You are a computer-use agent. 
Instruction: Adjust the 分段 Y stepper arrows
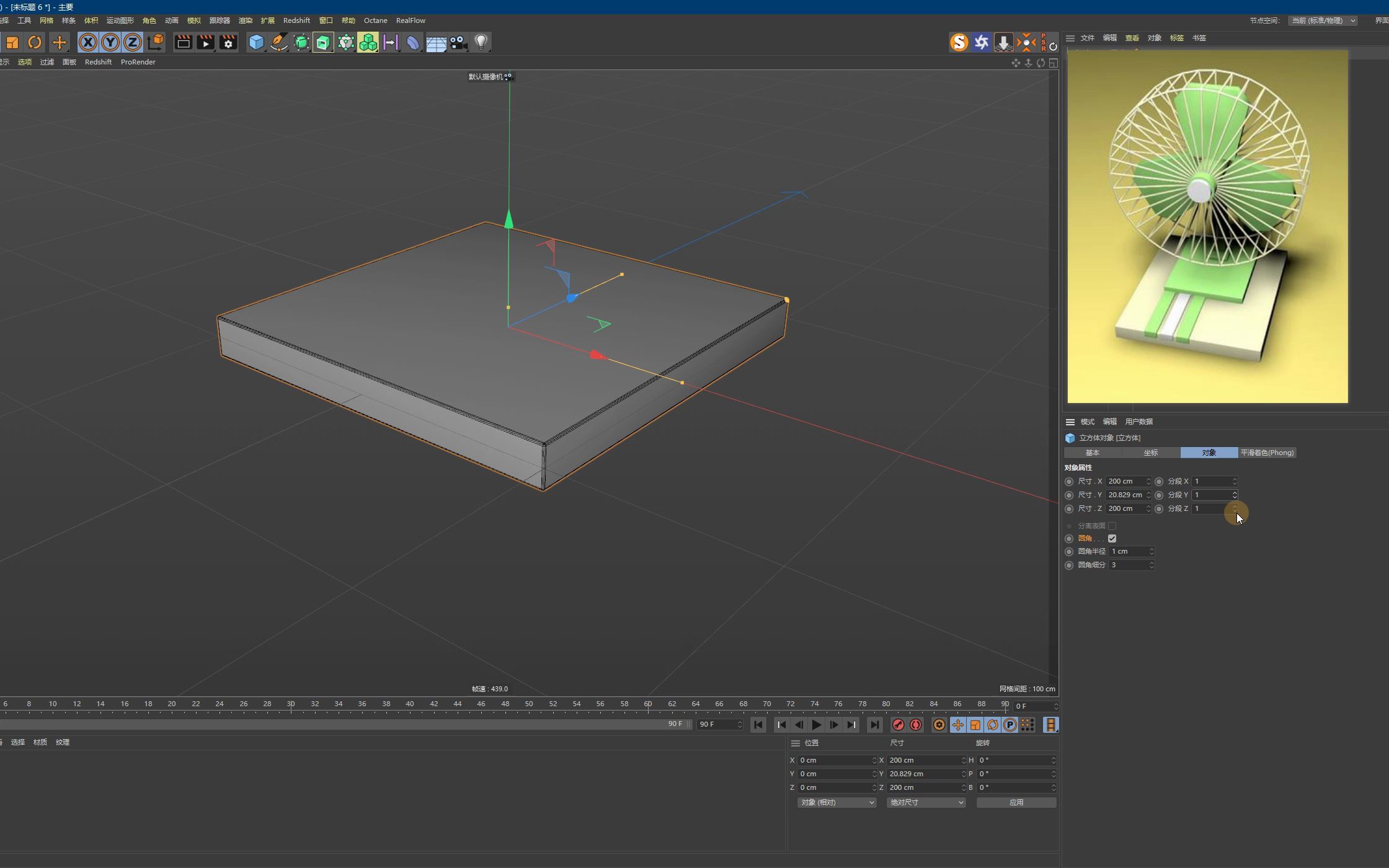[1235, 495]
